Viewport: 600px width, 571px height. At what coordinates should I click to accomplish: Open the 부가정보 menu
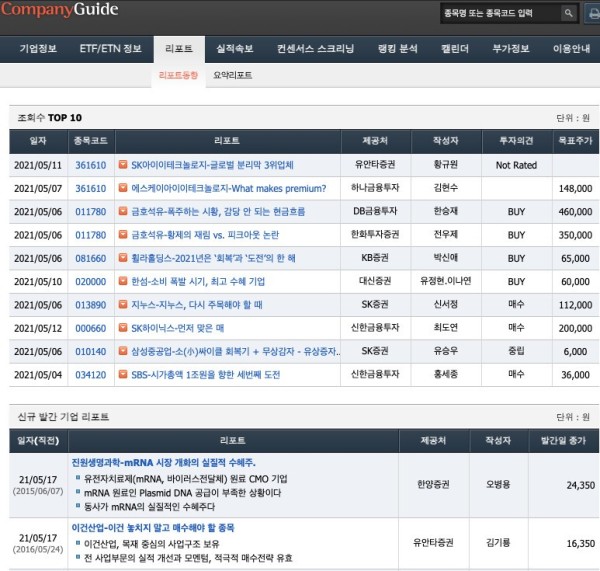coord(511,49)
